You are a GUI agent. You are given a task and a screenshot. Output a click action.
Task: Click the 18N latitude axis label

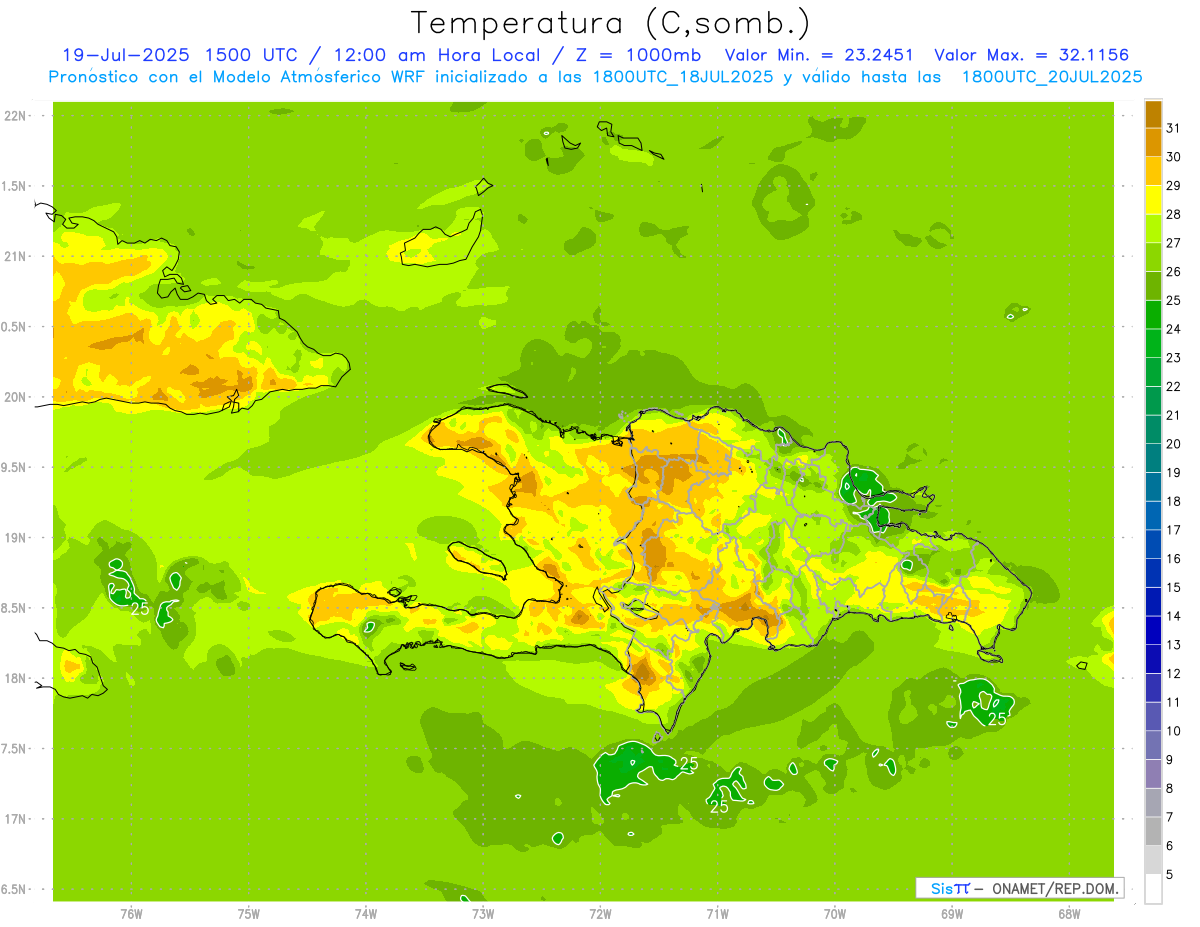[15, 679]
